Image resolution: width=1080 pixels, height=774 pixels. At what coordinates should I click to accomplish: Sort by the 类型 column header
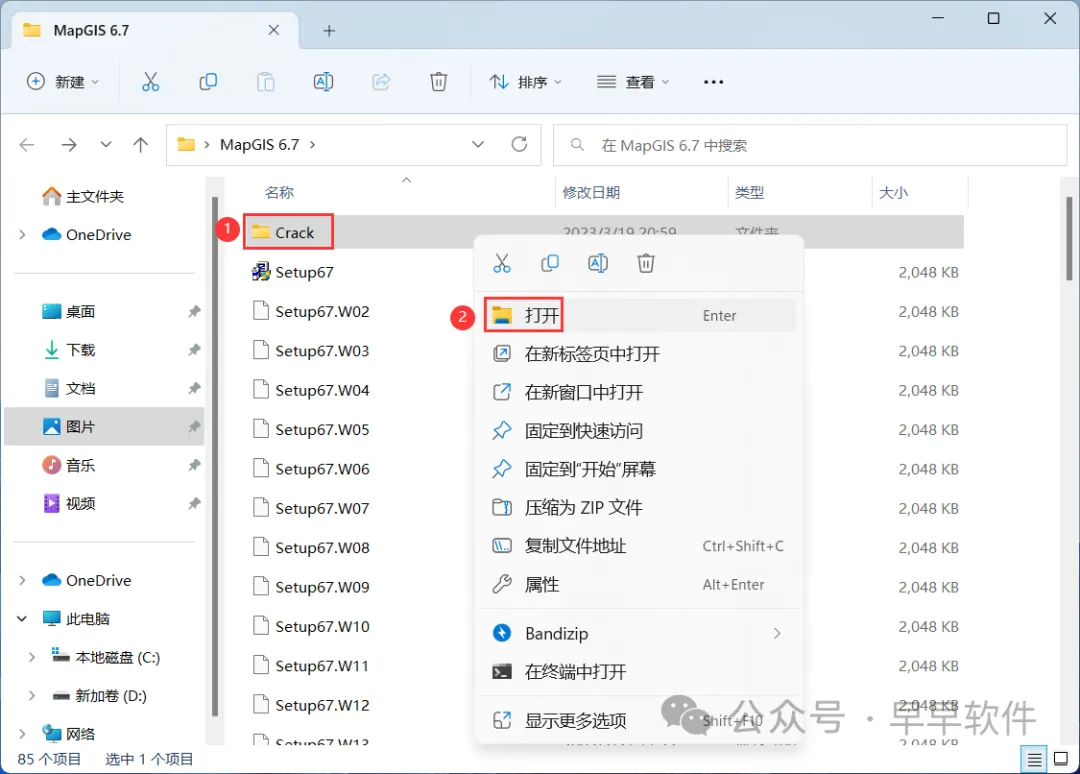pyautogui.click(x=749, y=193)
